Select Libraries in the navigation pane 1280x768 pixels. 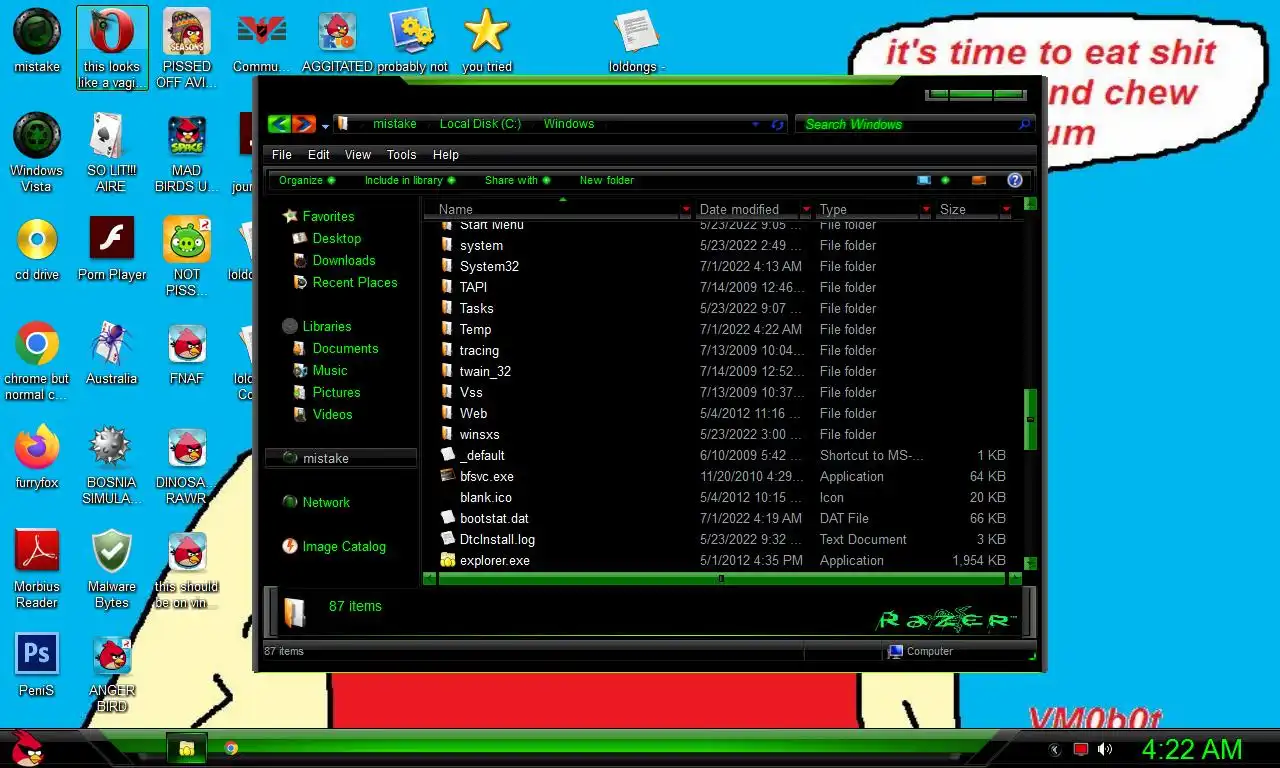(x=327, y=326)
